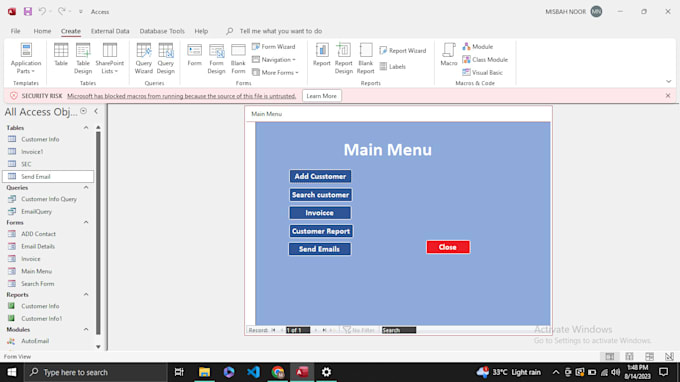The width and height of the screenshot is (680, 382).
Task: Collapse the navigation pane with shutter arrow
Action: tap(96, 111)
